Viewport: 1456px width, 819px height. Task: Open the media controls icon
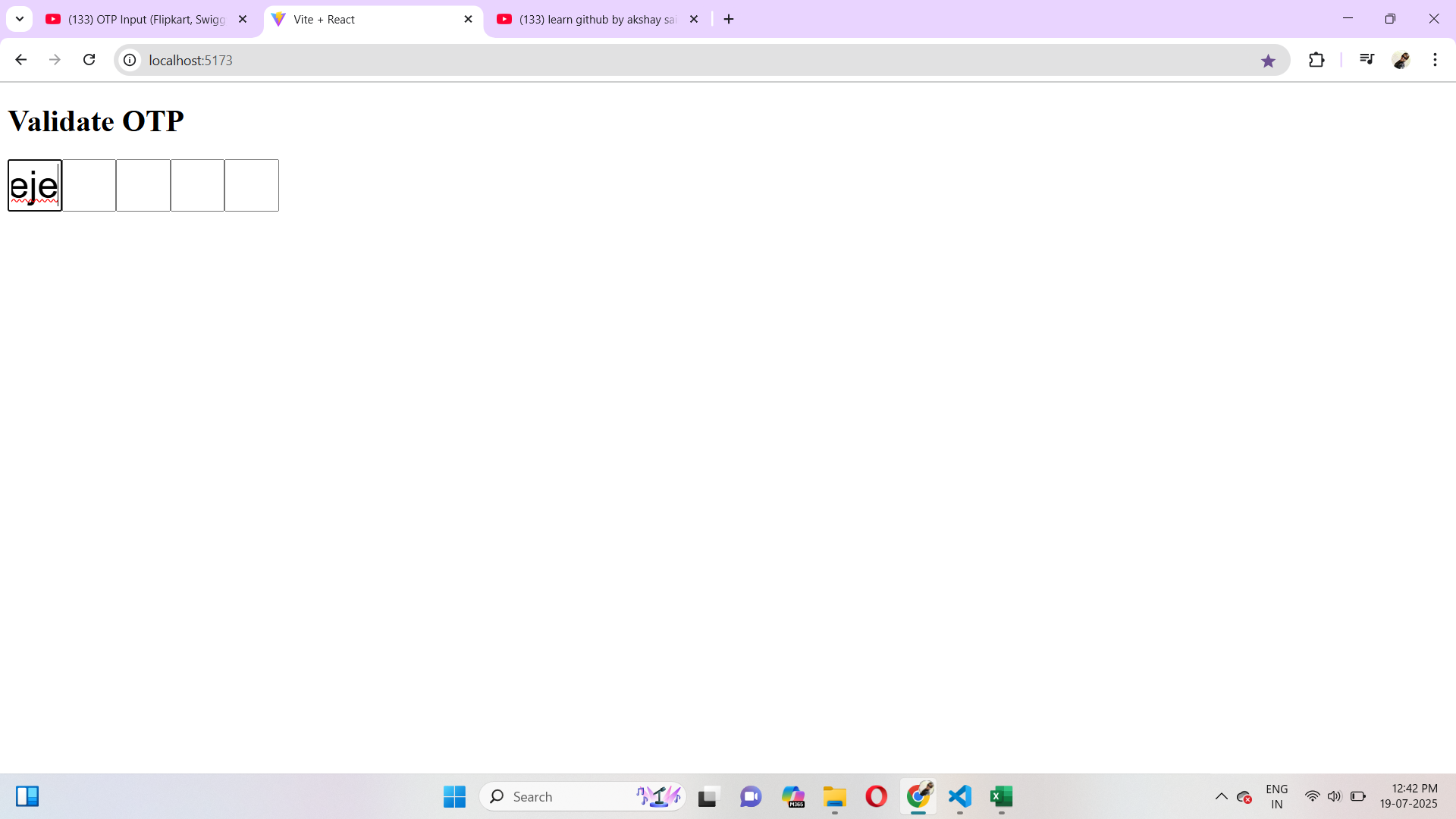click(1367, 59)
